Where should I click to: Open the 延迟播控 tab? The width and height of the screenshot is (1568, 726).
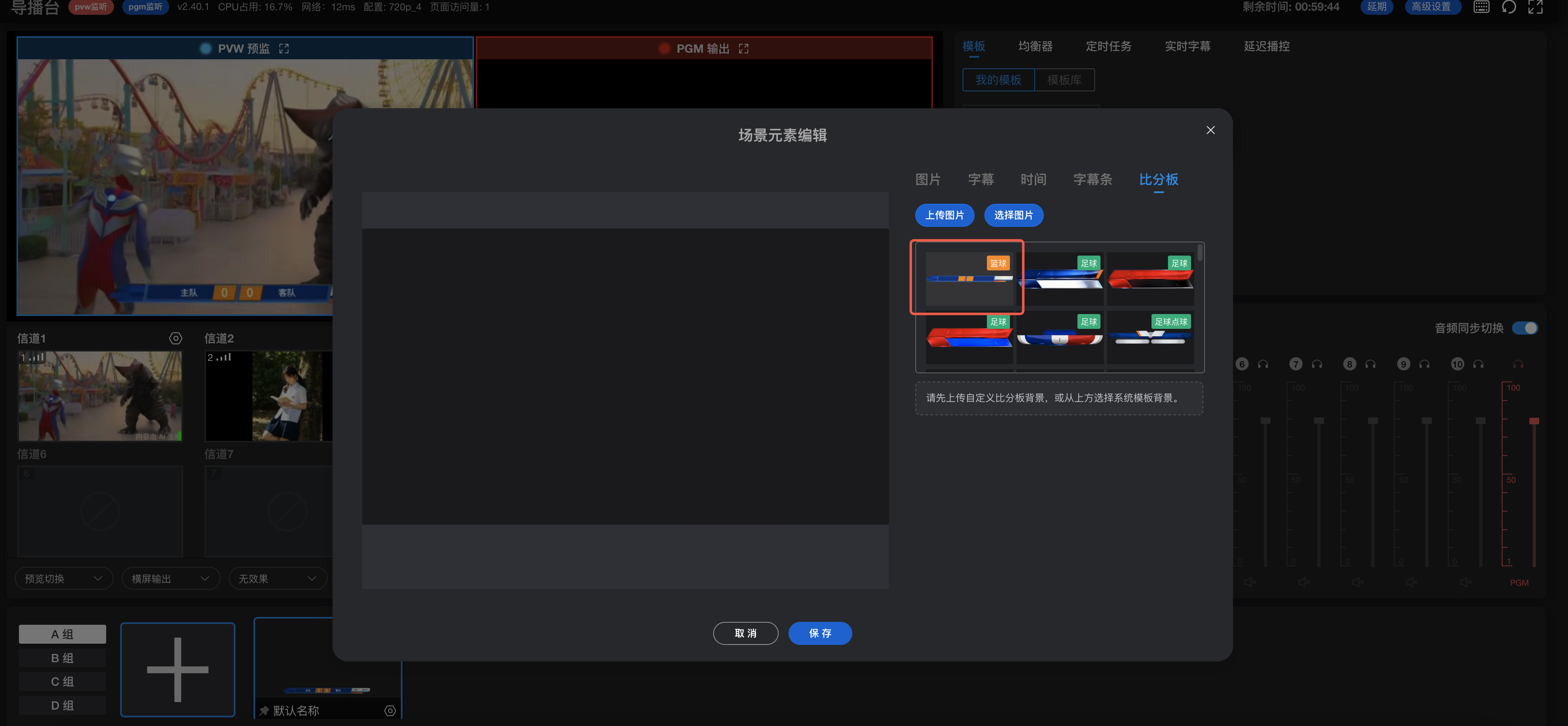[1267, 46]
